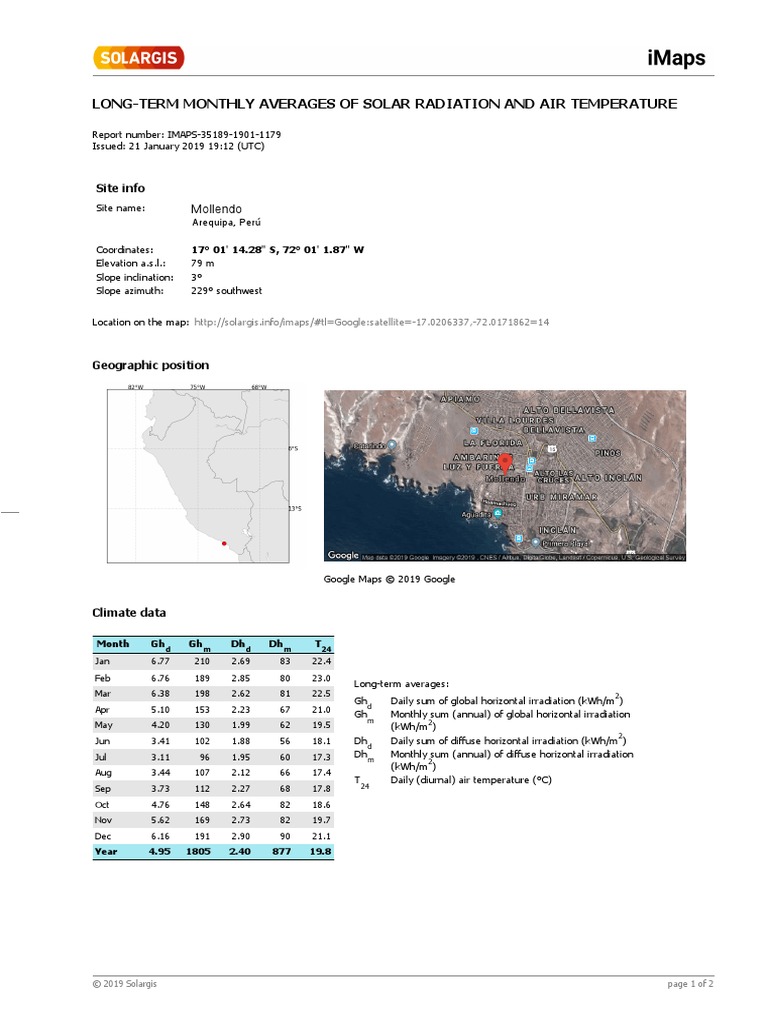Click Jul Ghm value 96

[204, 757]
